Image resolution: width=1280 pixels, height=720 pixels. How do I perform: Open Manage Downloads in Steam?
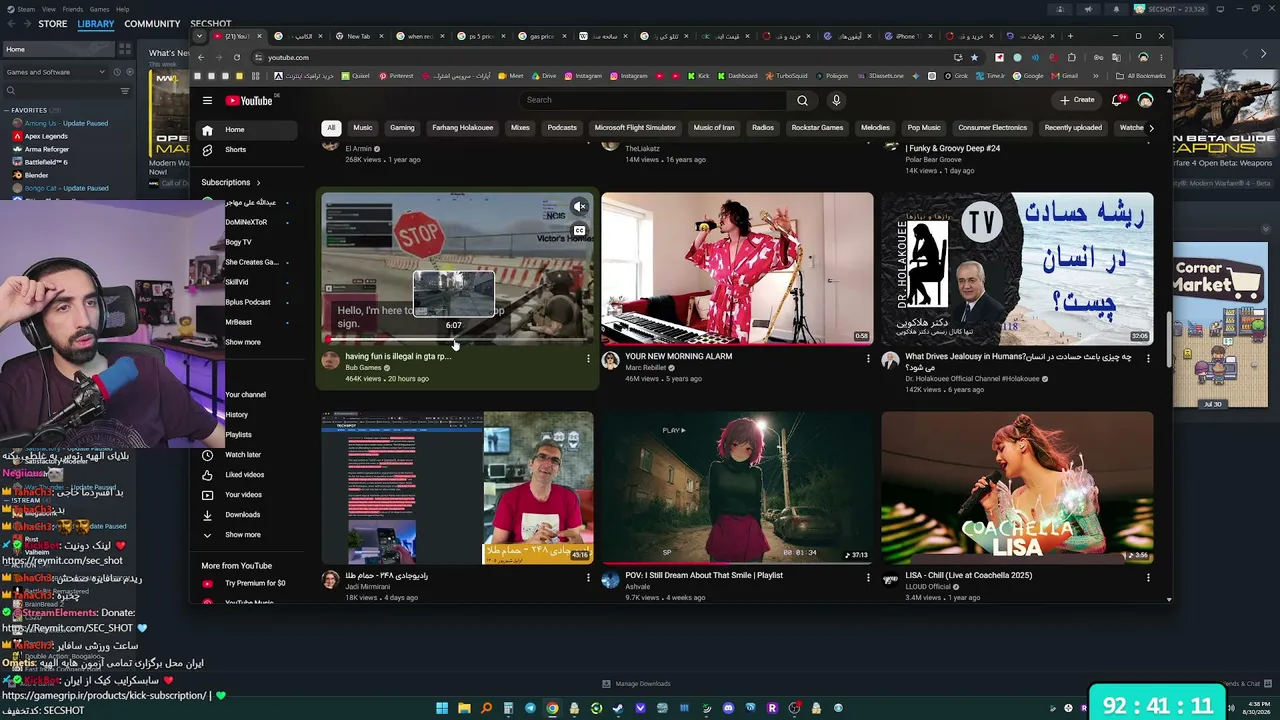[x=637, y=684]
